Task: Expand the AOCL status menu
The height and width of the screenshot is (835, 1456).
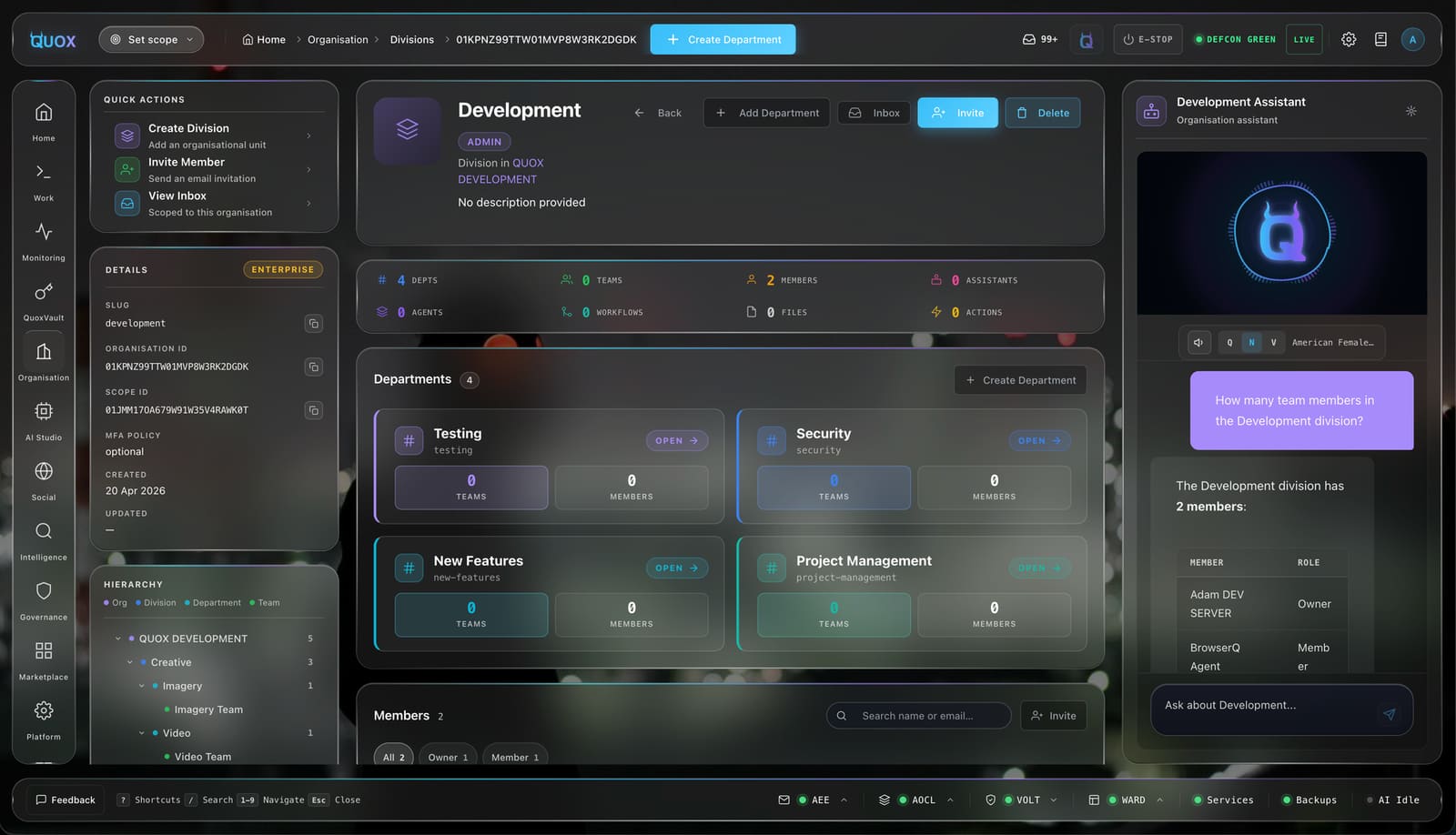Action: (915, 800)
